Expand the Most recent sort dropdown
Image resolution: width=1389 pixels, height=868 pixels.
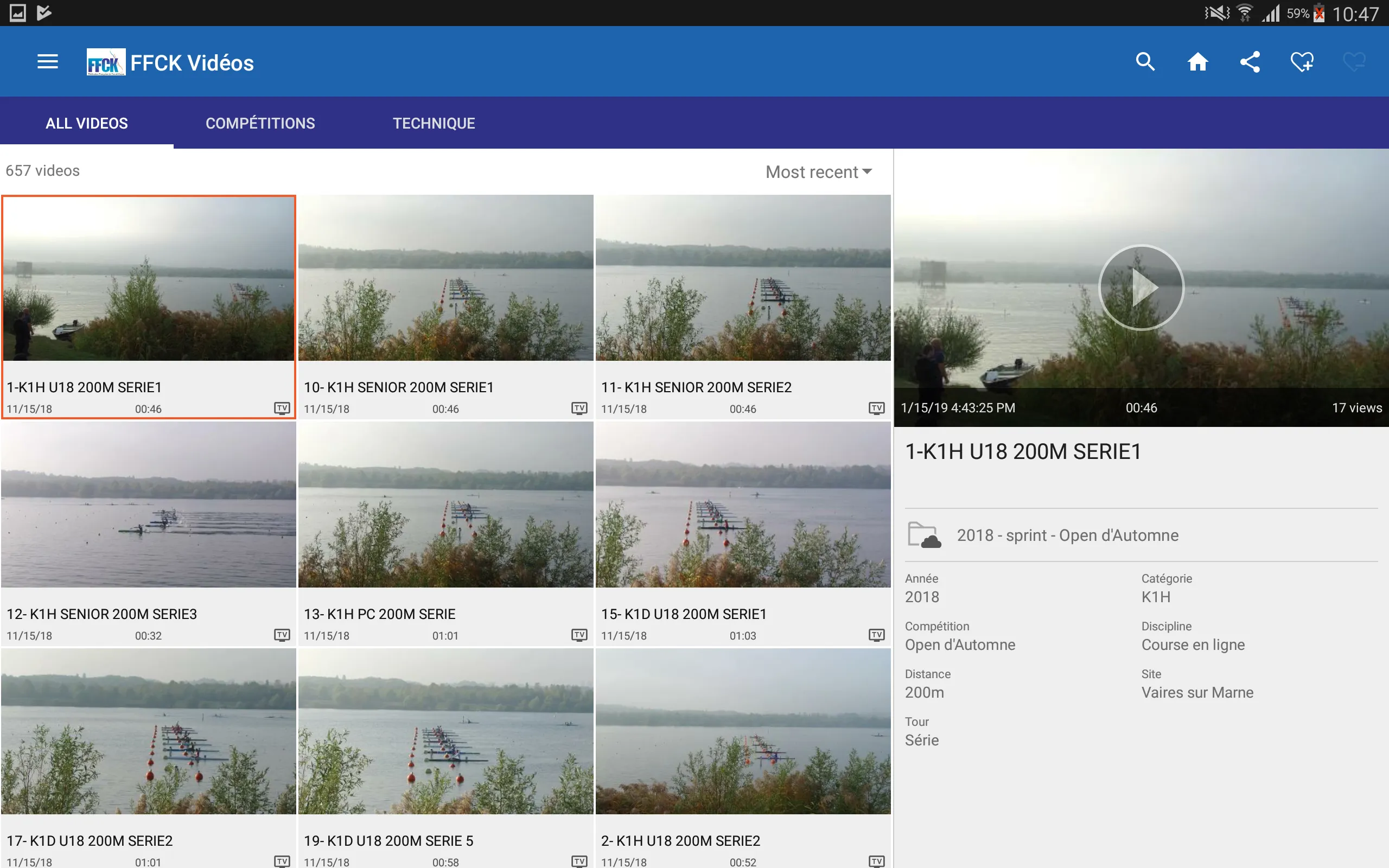point(819,172)
